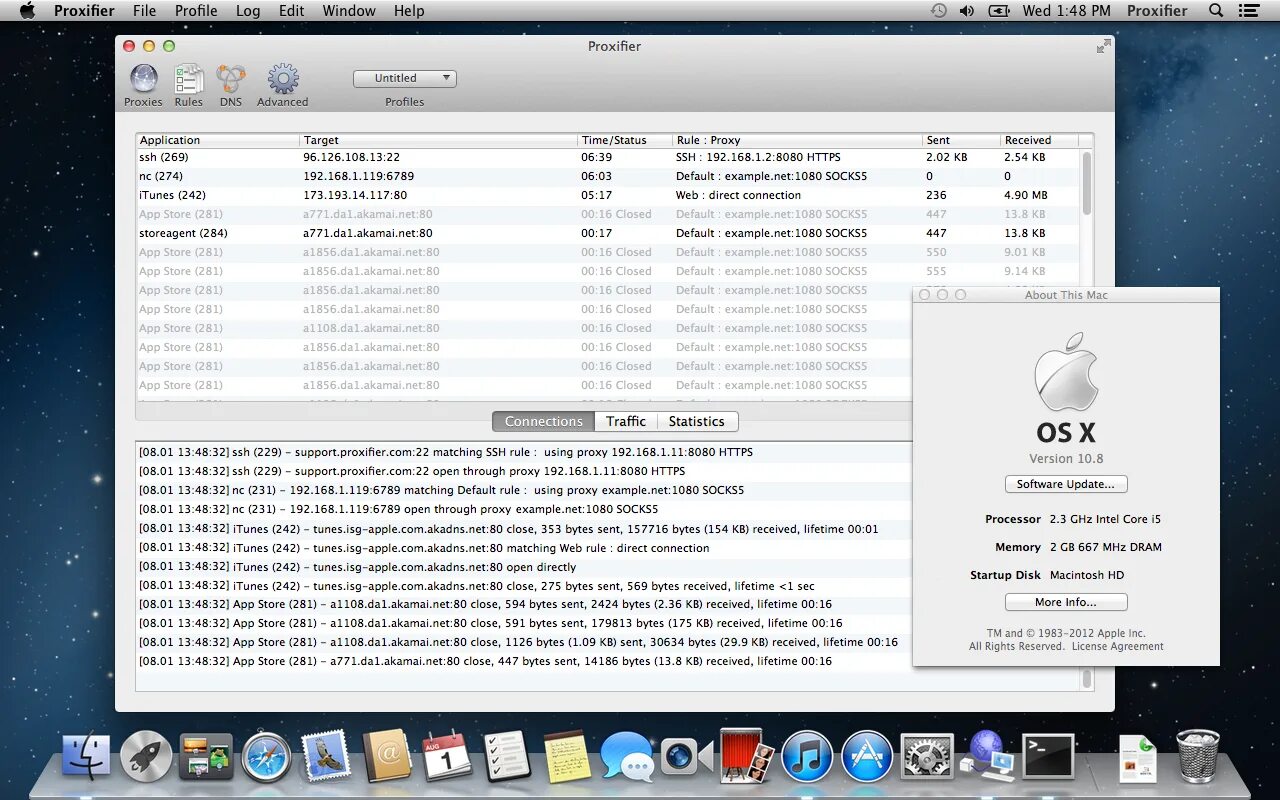This screenshot has height=800, width=1280.
Task: Sort by Time/Status column header
Action: tap(625, 140)
